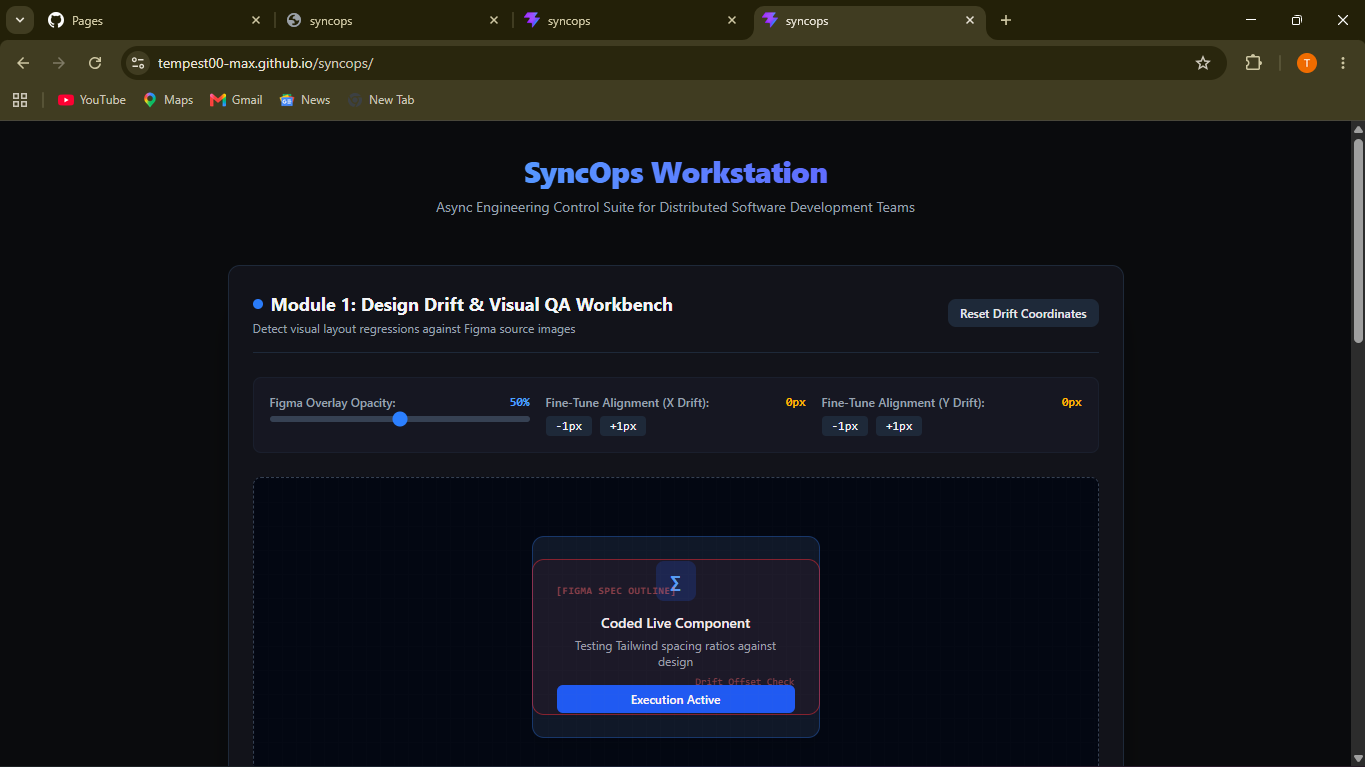
Task: Open the News bookmark
Action: click(305, 100)
